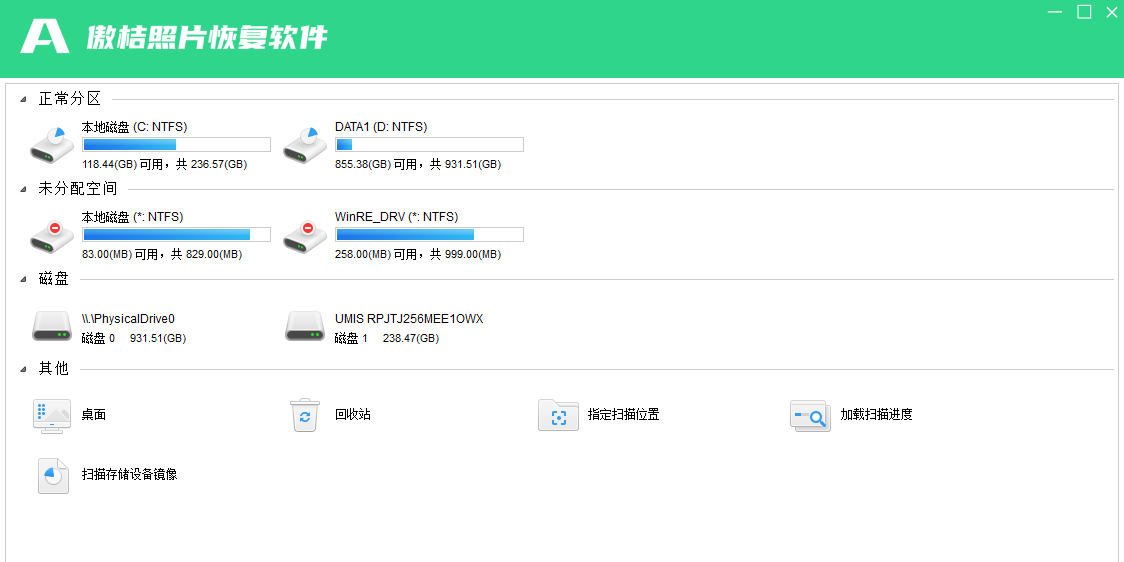Viewport: 1124px width, 562px height.
Task: Select the UMIS RPJTJ256MEE1OWX disk icon
Action: pyautogui.click(x=305, y=326)
